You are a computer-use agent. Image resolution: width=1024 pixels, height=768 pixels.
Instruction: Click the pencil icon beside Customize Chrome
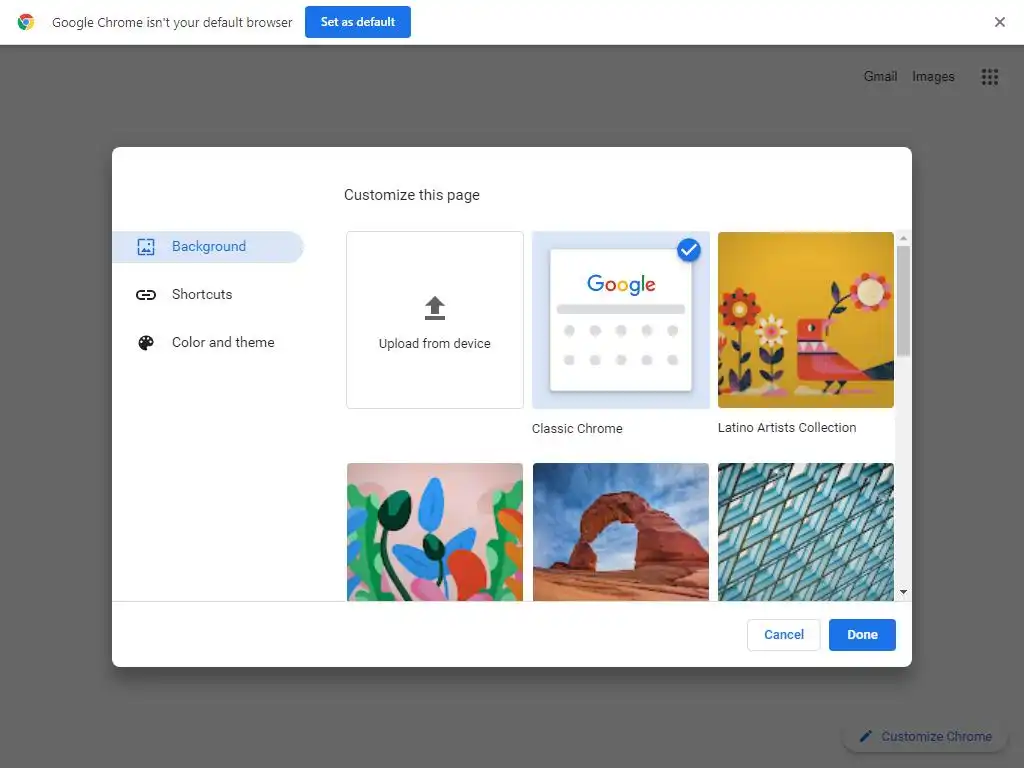[x=866, y=737]
